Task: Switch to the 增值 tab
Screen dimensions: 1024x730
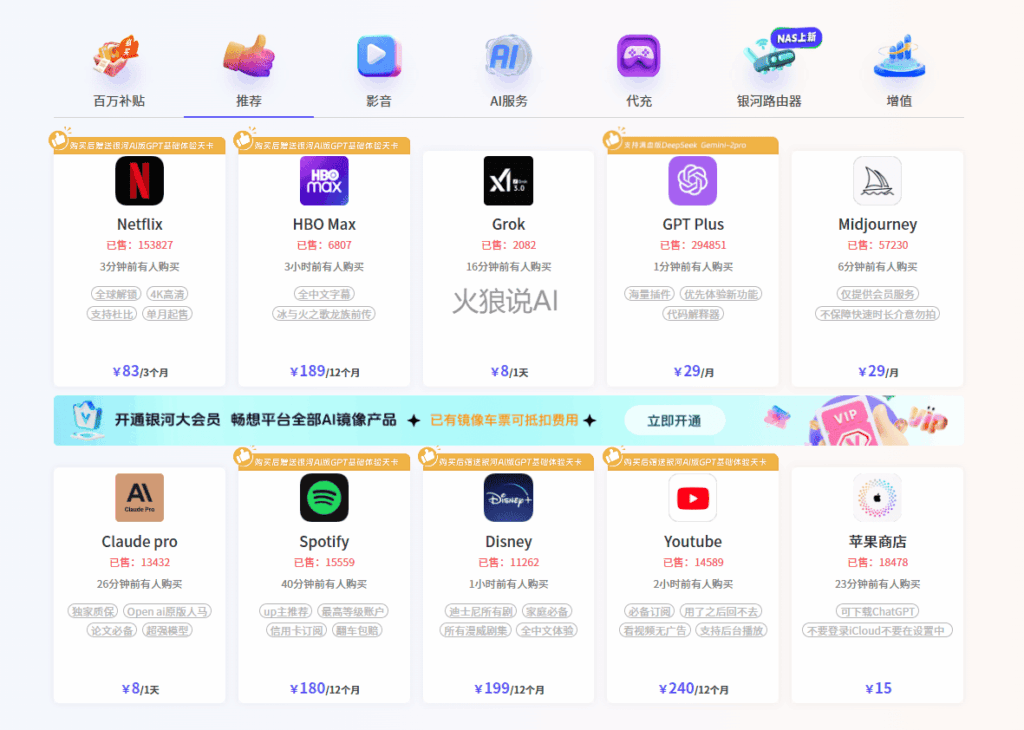Action: click(899, 71)
